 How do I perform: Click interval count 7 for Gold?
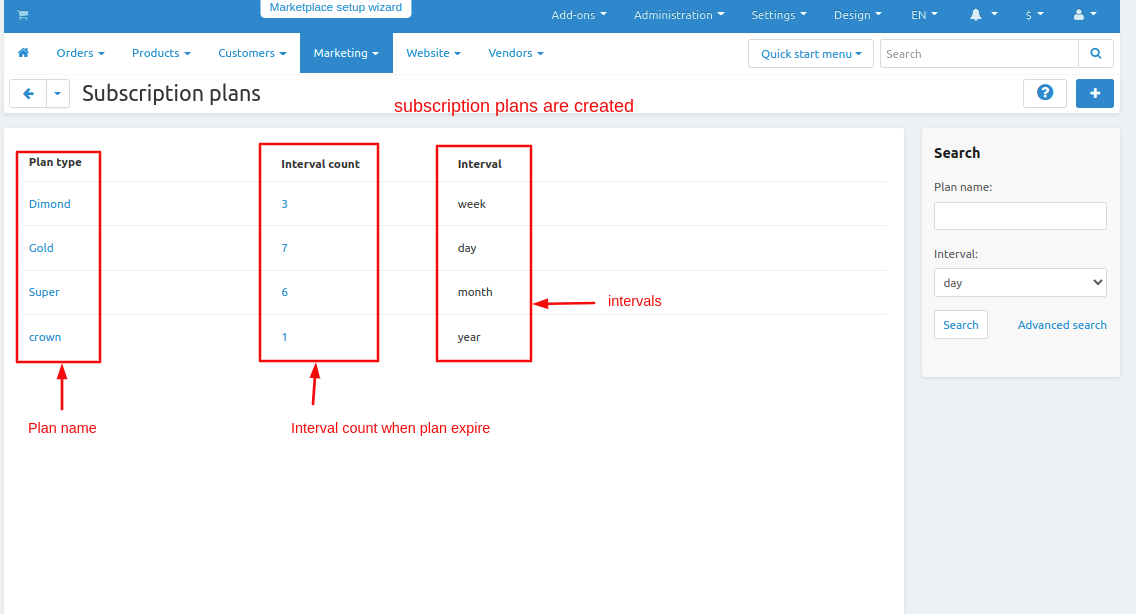[285, 248]
